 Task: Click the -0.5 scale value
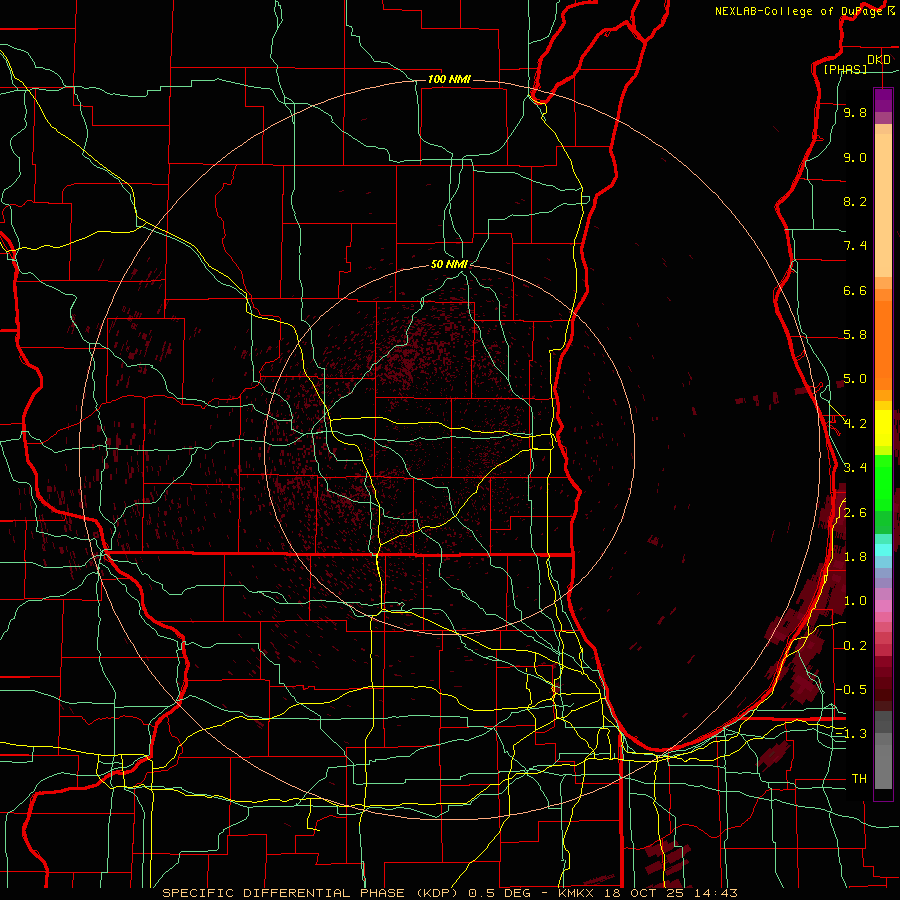click(851, 690)
